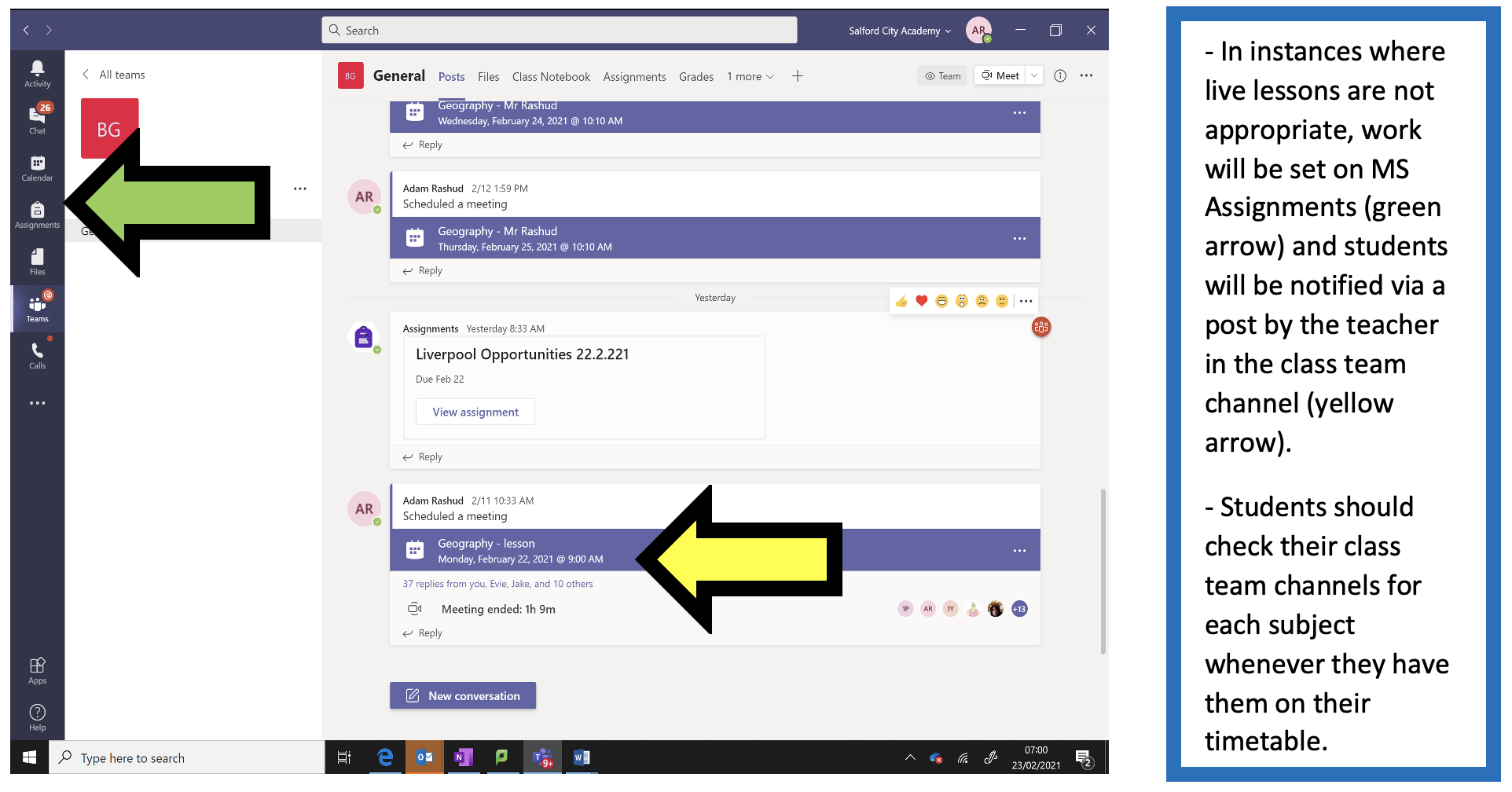React with laughing emoji
1512x792 pixels.
pyautogui.click(x=941, y=301)
